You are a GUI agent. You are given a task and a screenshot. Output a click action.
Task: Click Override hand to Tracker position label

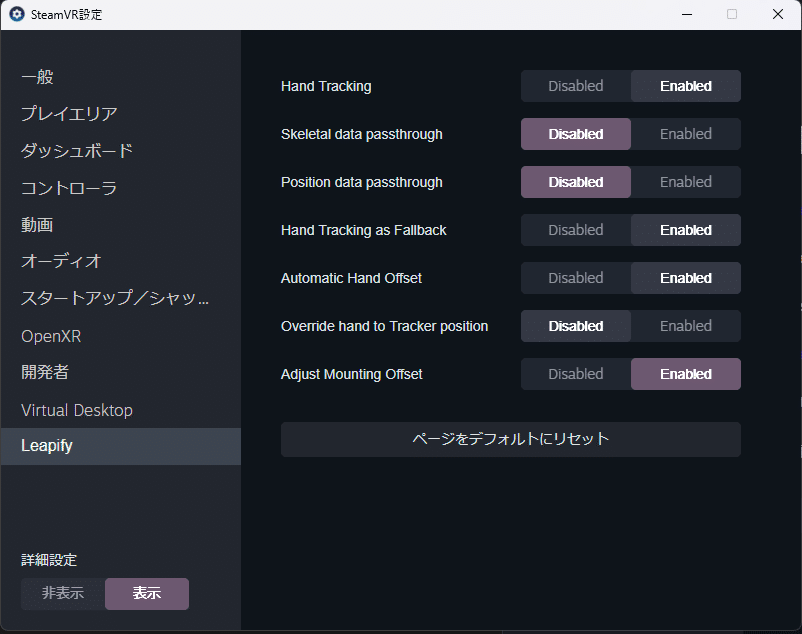[x=385, y=326]
